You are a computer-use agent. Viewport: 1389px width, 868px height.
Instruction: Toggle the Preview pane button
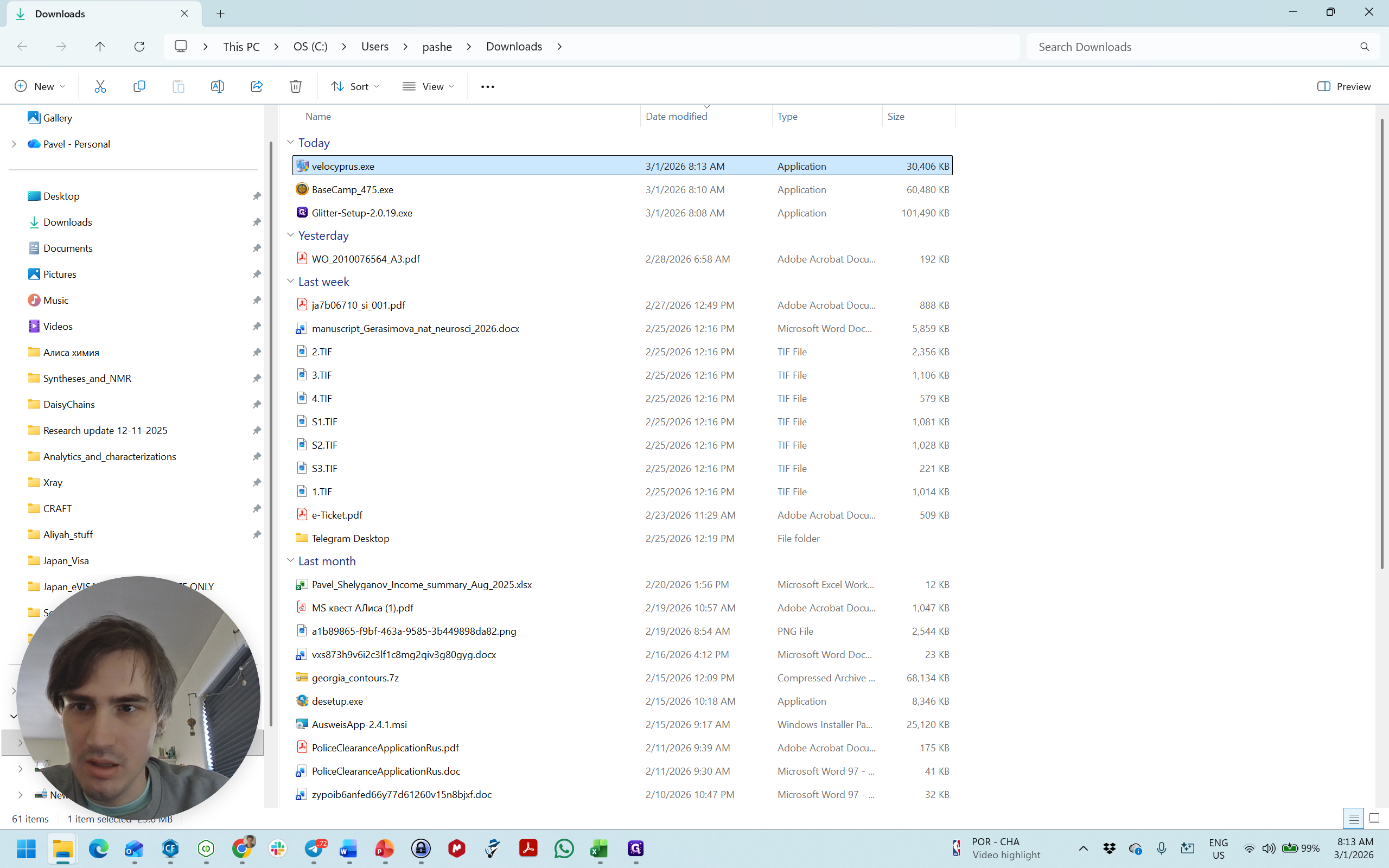(1343, 86)
